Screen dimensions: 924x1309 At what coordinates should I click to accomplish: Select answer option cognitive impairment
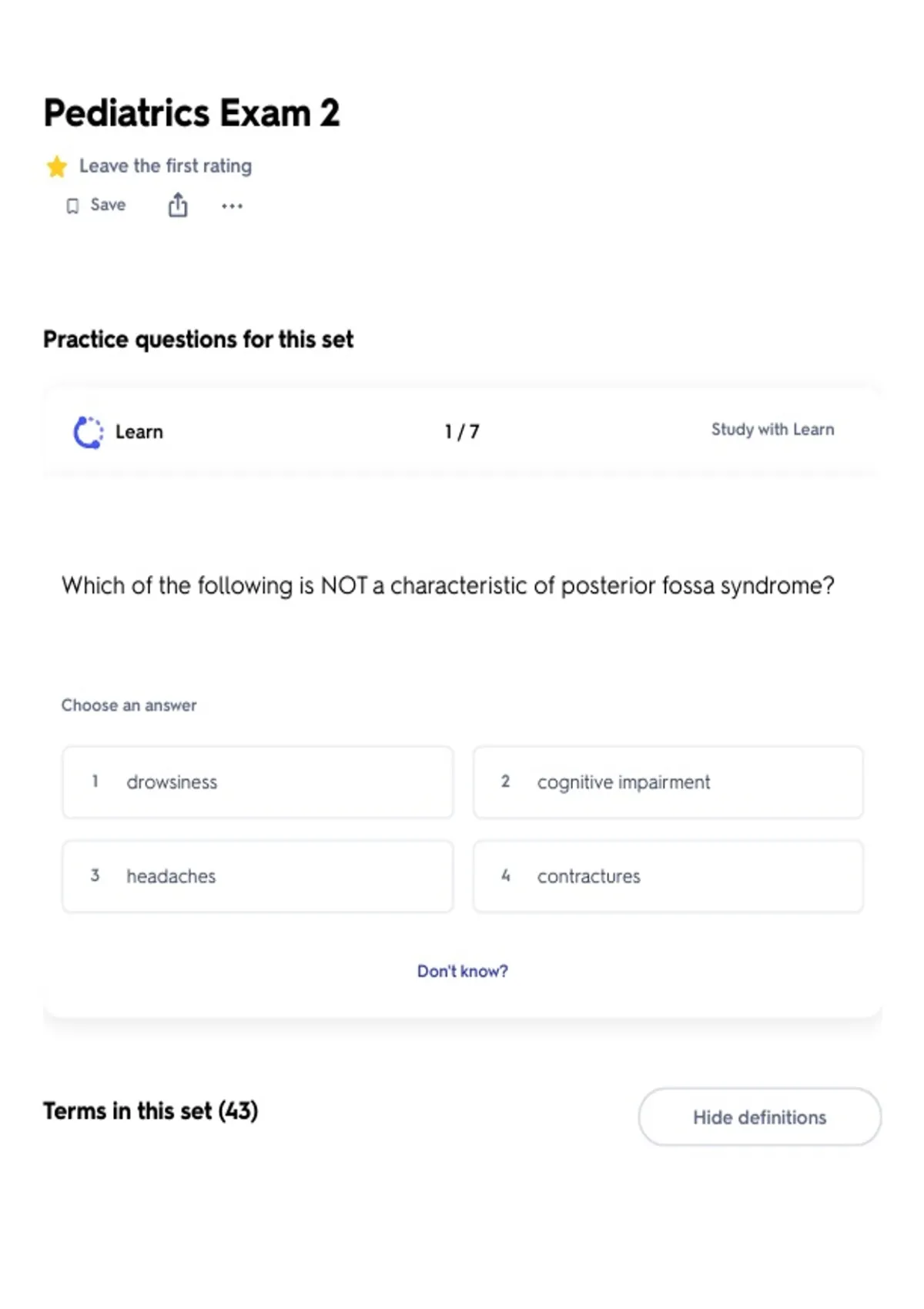pos(668,782)
